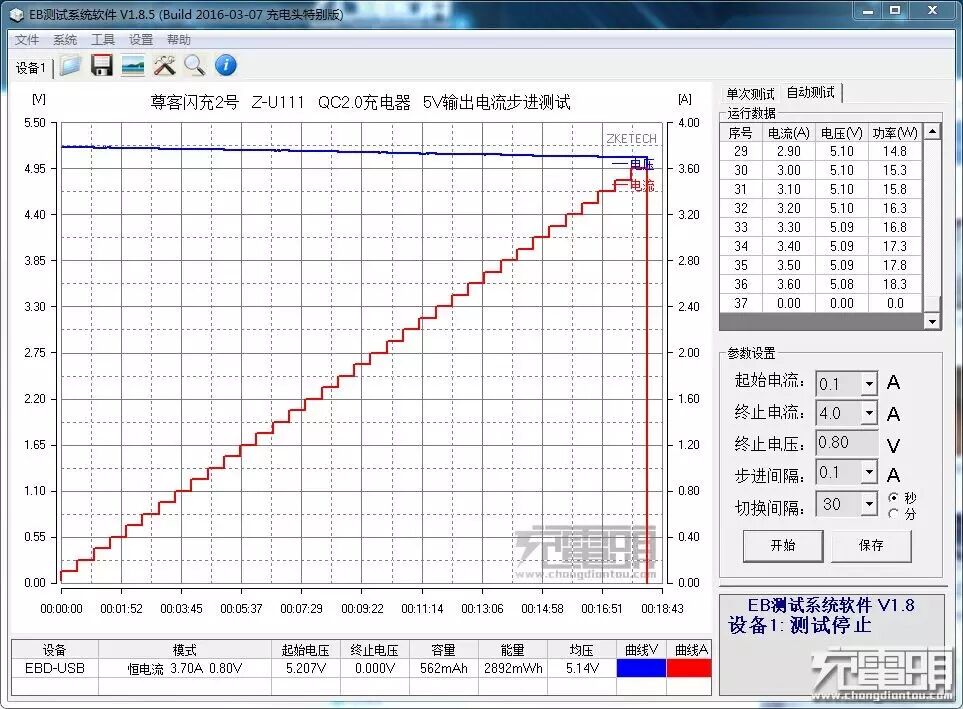Select row 34 with current 3.40

pos(821,246)
